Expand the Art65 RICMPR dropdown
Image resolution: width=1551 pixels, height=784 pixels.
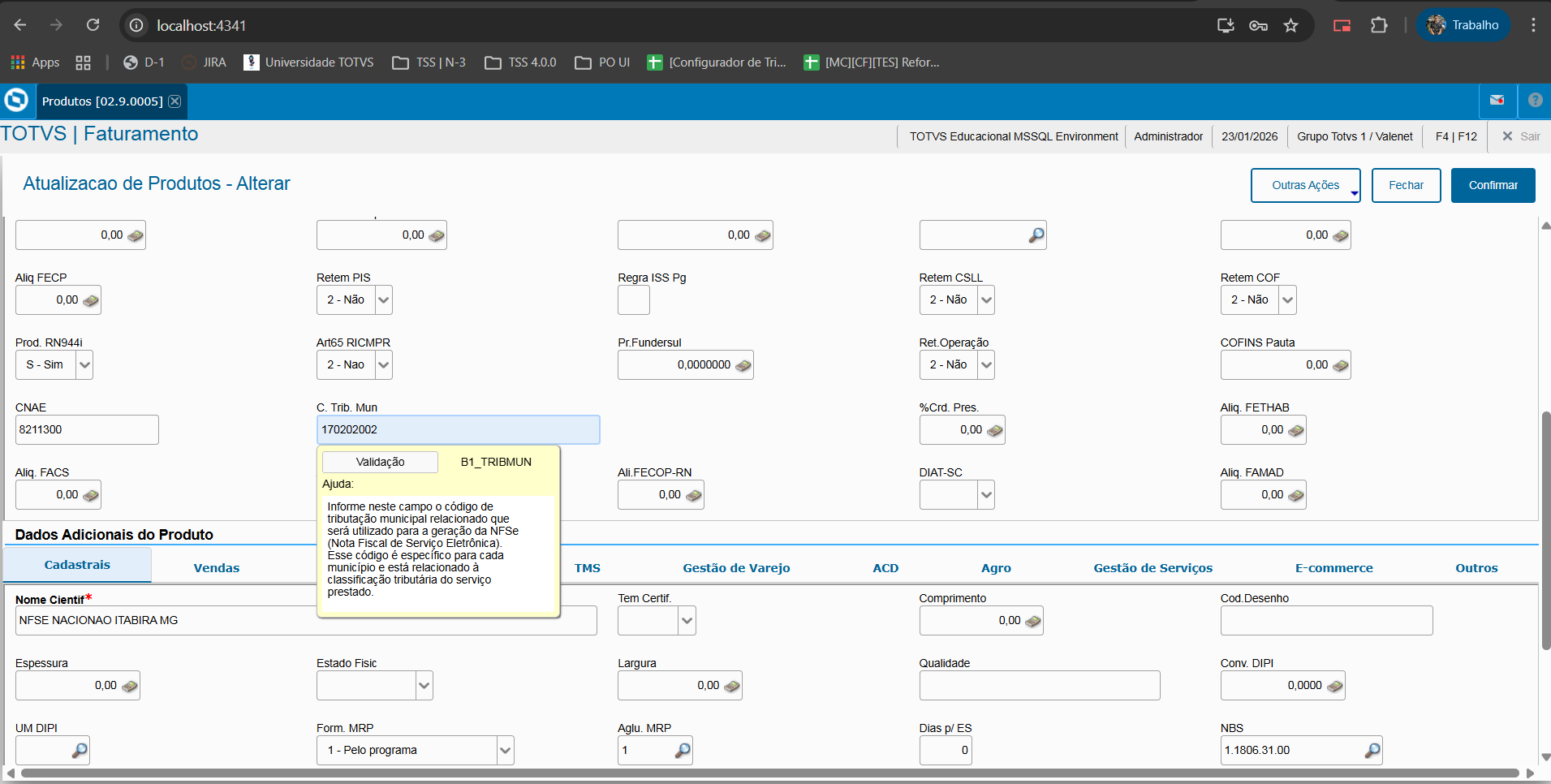(384, 365)
